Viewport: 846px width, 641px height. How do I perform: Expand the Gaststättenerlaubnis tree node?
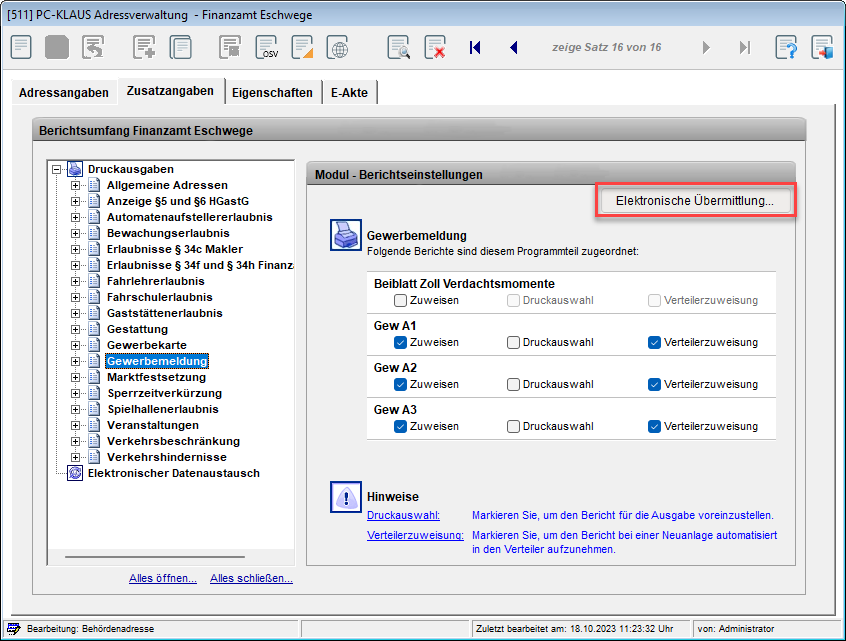coord(76,313)
